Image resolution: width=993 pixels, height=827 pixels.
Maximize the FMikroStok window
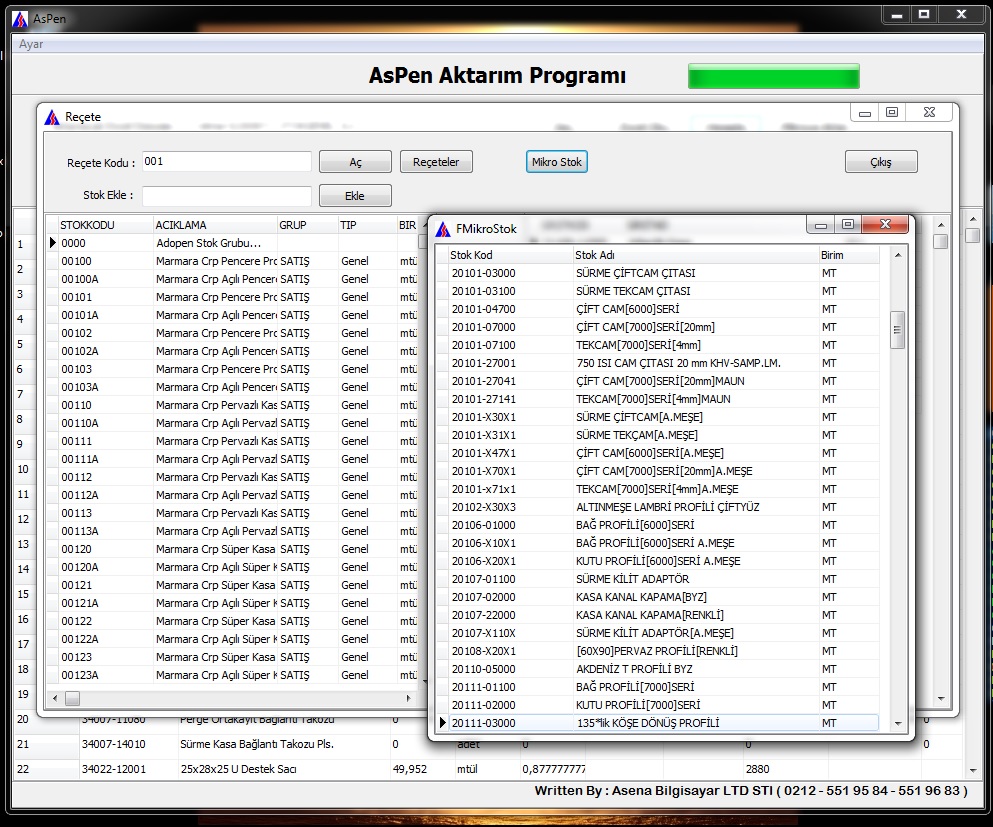849,224
